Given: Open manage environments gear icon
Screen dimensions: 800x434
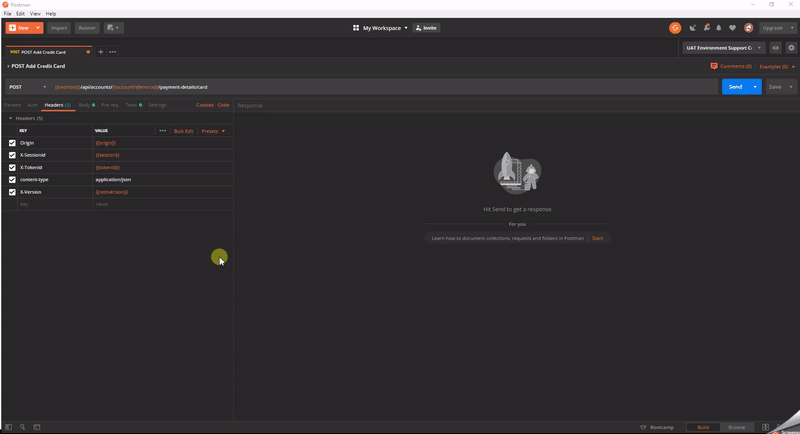Looking at the screenshot, I should tap(790, 47).
